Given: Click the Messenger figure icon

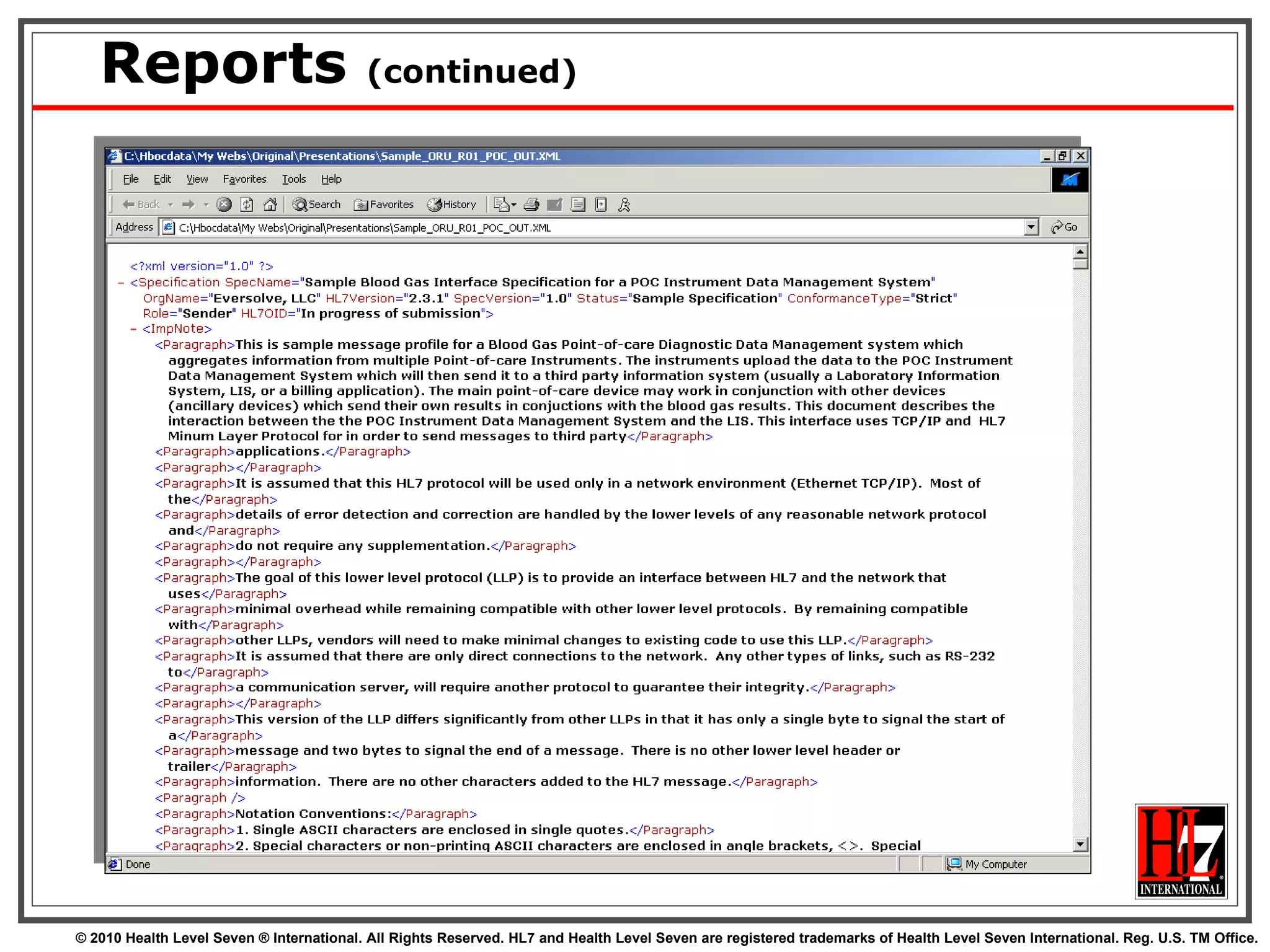Looking at the screenshot, I should (624, 204).
